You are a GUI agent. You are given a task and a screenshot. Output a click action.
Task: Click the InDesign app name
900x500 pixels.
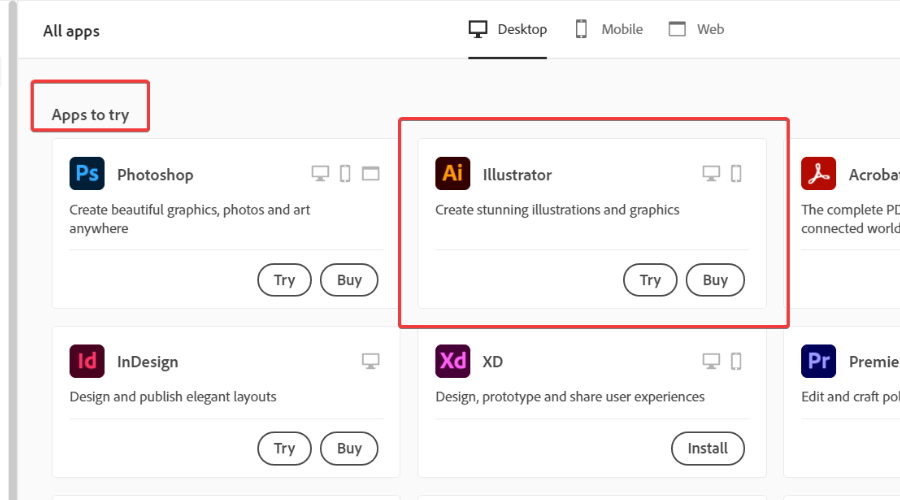coord(148,362)
